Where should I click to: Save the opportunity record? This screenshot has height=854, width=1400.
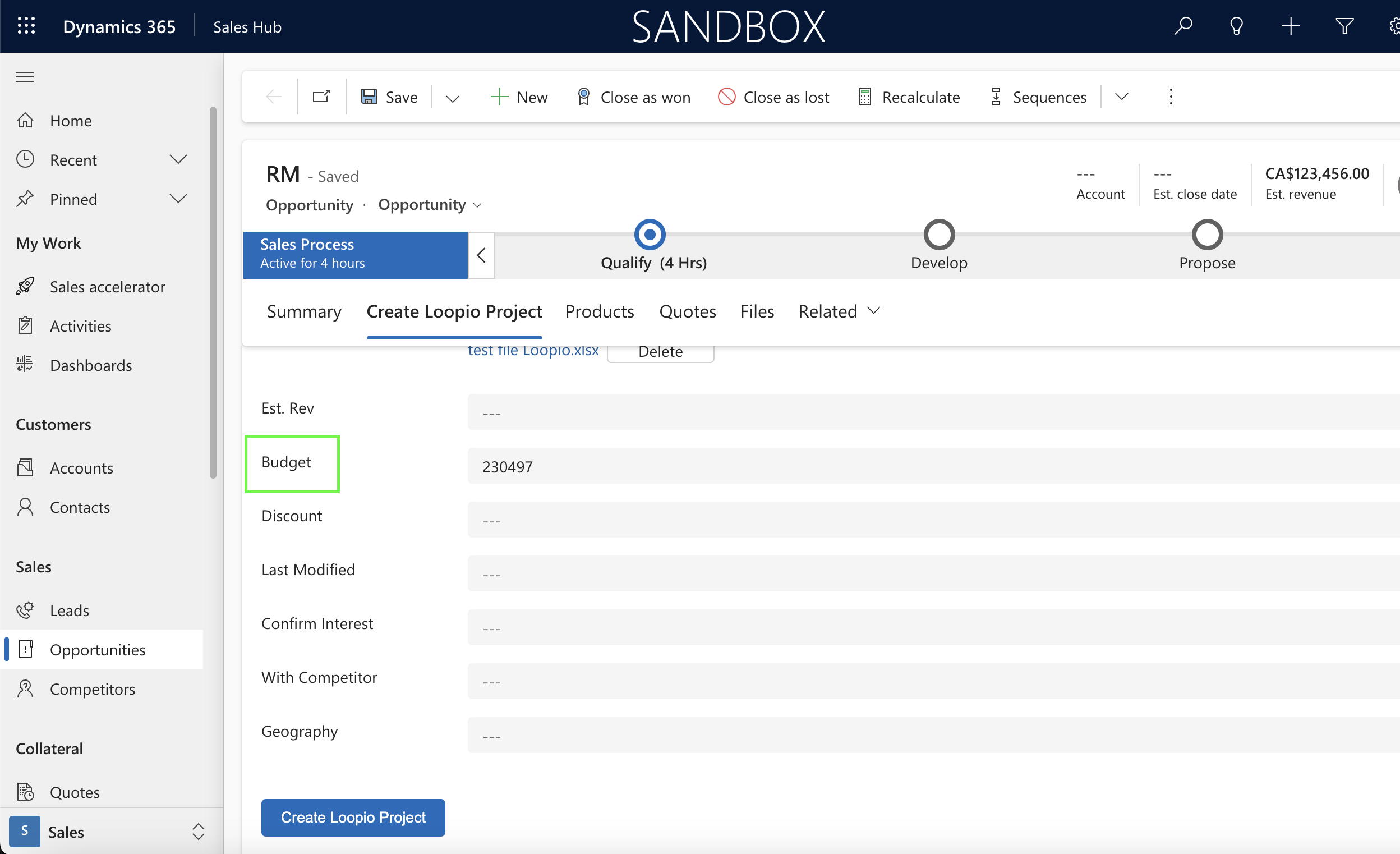pyautogui.click(x=390, y=97)
